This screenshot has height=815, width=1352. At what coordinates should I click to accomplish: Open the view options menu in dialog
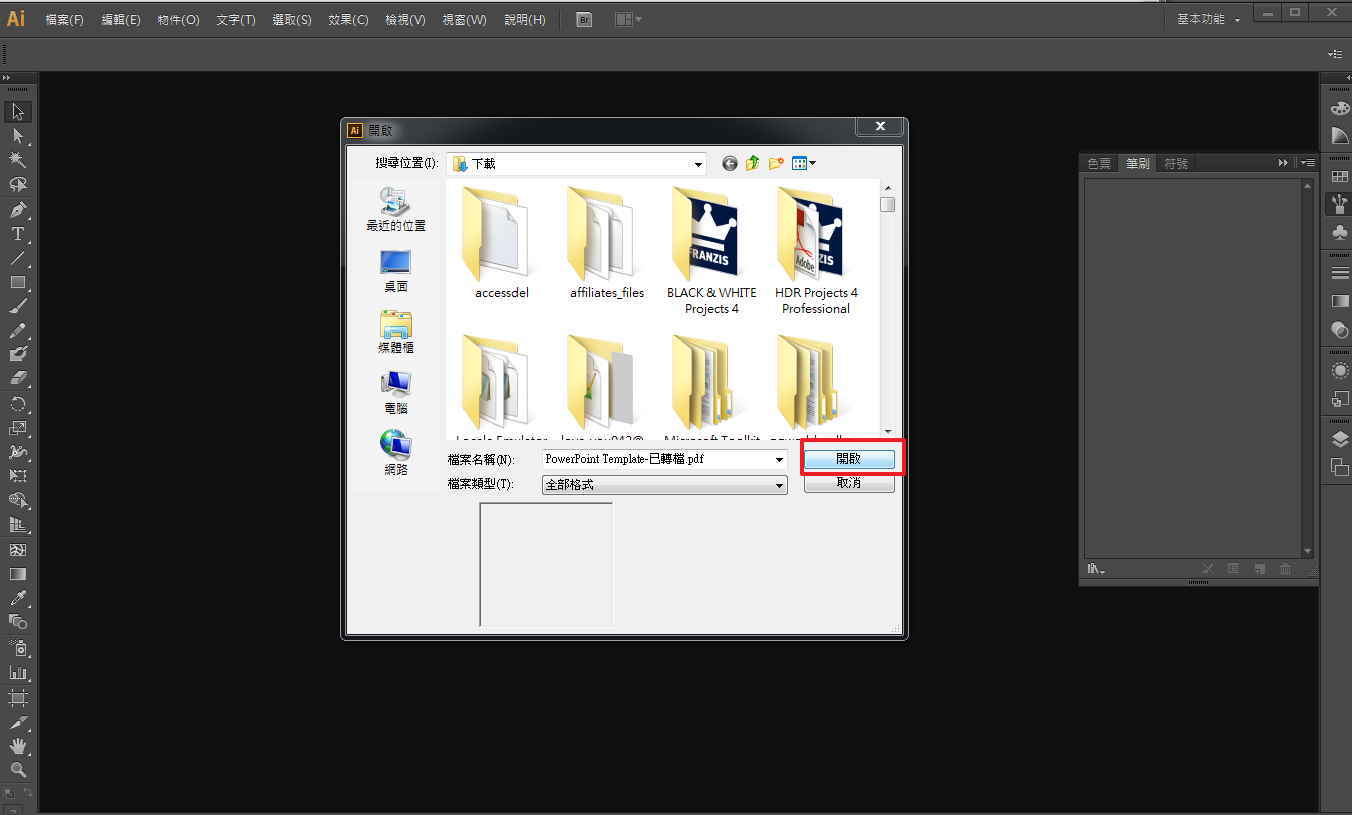804,163
